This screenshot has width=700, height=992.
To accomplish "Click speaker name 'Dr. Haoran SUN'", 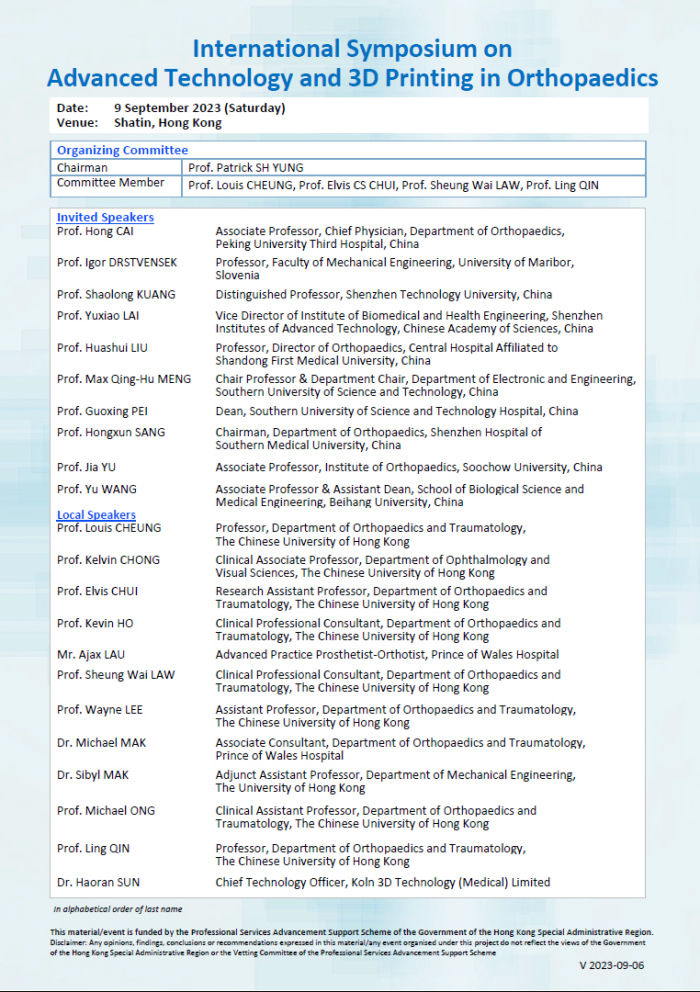I will click(x=98, y=883).
